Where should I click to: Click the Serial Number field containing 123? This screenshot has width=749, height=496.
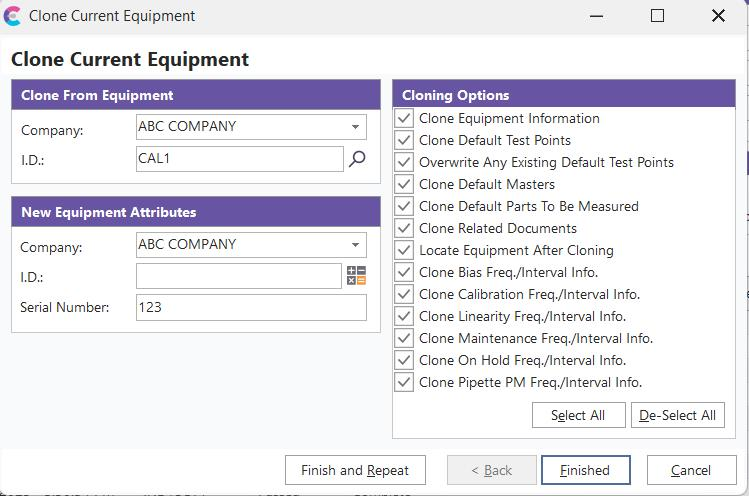coord(250,307)
